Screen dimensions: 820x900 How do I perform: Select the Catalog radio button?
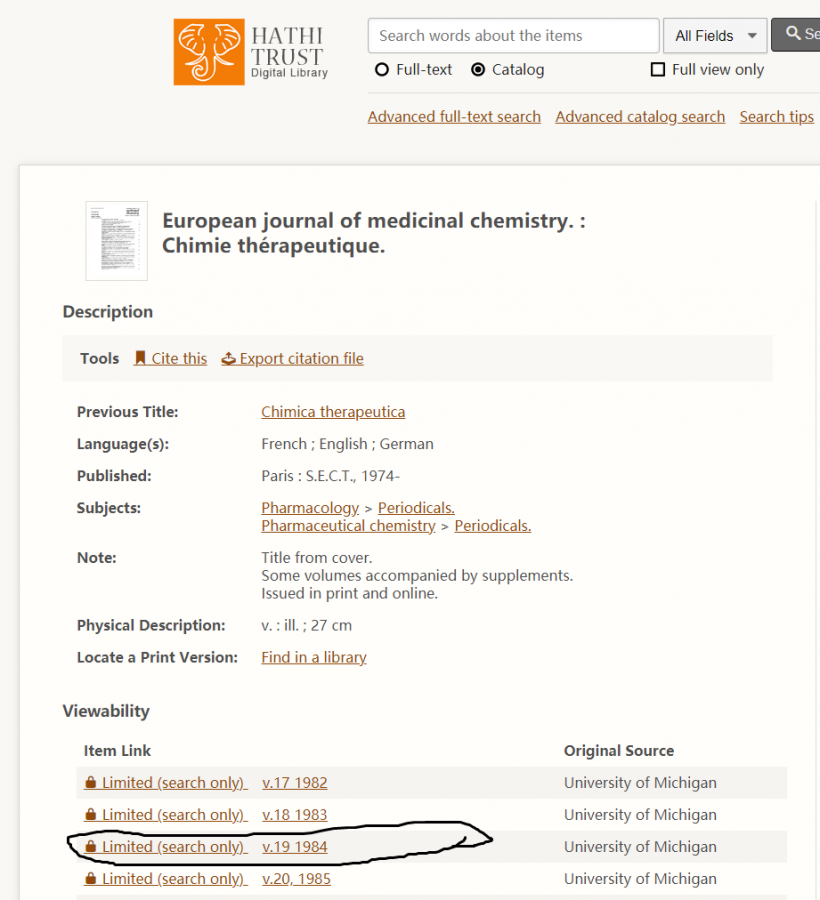pyautogui.click(x=478, y=70)
